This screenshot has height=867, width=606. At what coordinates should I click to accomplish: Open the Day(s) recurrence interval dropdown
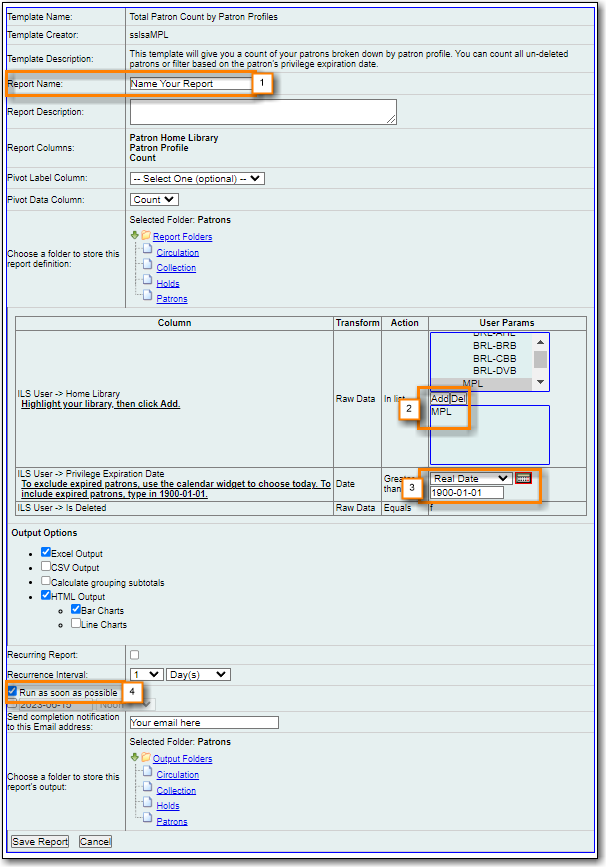pos(198,675)
